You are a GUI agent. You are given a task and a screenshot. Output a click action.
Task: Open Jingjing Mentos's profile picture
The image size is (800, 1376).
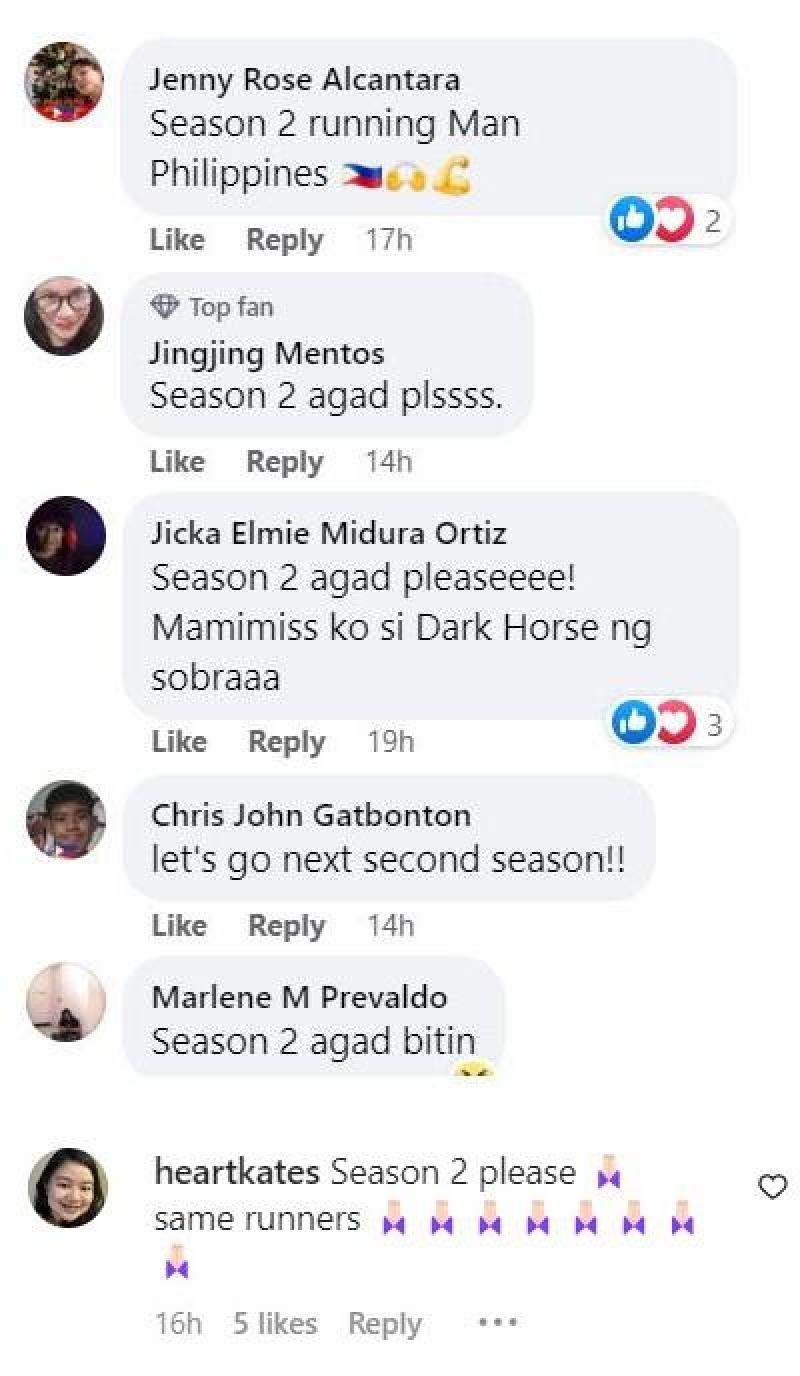[x=64, y=316]
